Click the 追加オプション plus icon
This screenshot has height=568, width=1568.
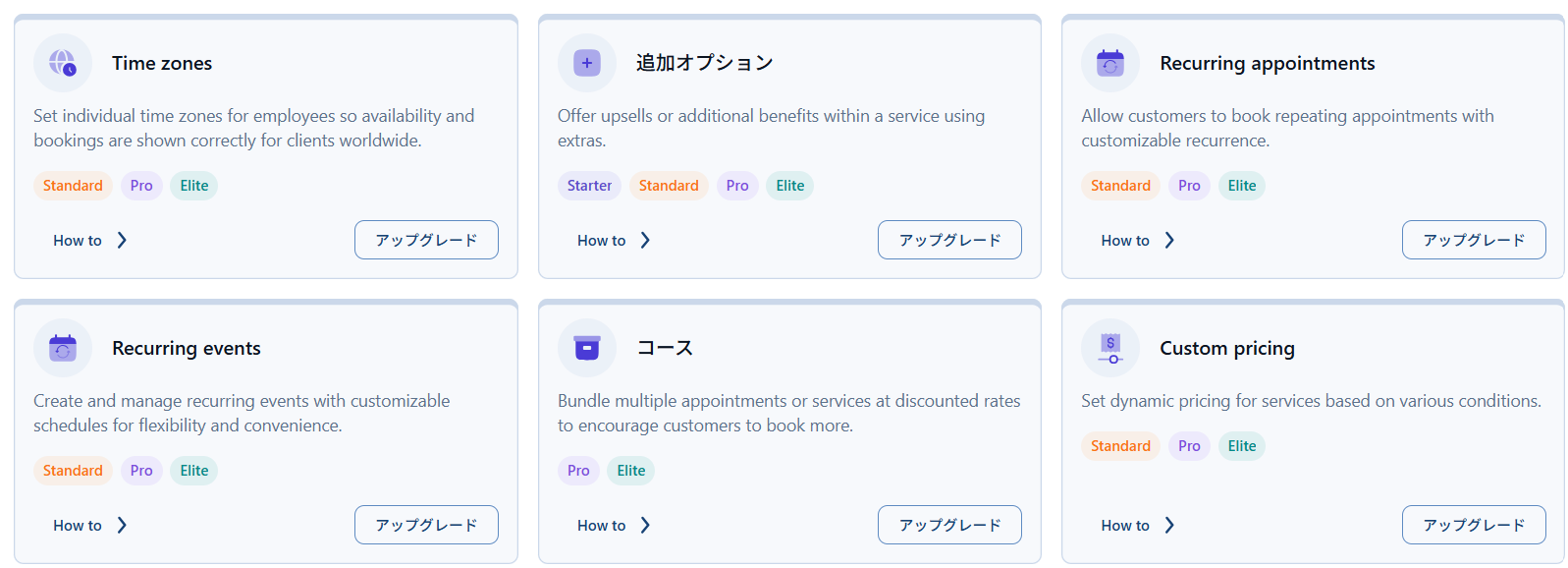(x=587, y=63)
